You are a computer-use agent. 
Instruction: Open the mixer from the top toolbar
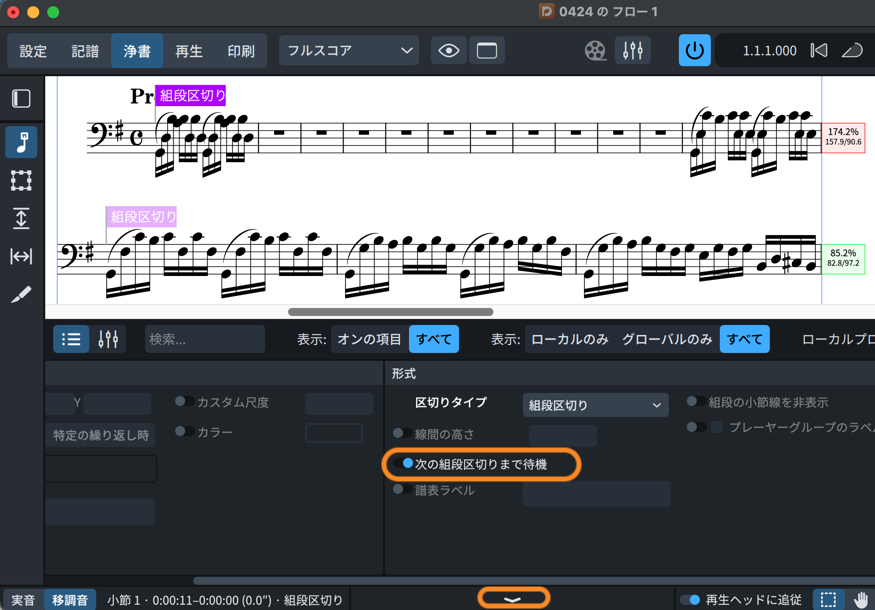point(632,51)
